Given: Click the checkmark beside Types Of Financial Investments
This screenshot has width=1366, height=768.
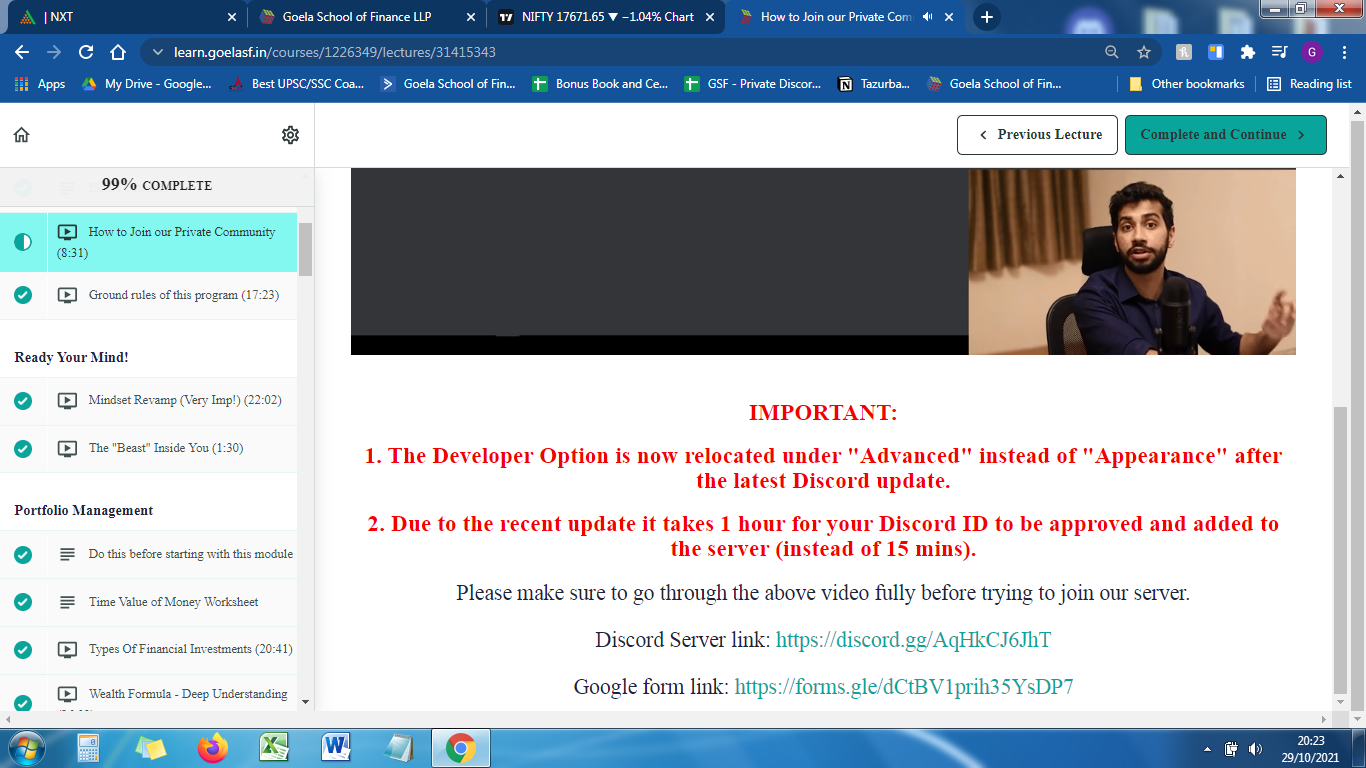Looking at the screenshot, I should tap(23, 650).
